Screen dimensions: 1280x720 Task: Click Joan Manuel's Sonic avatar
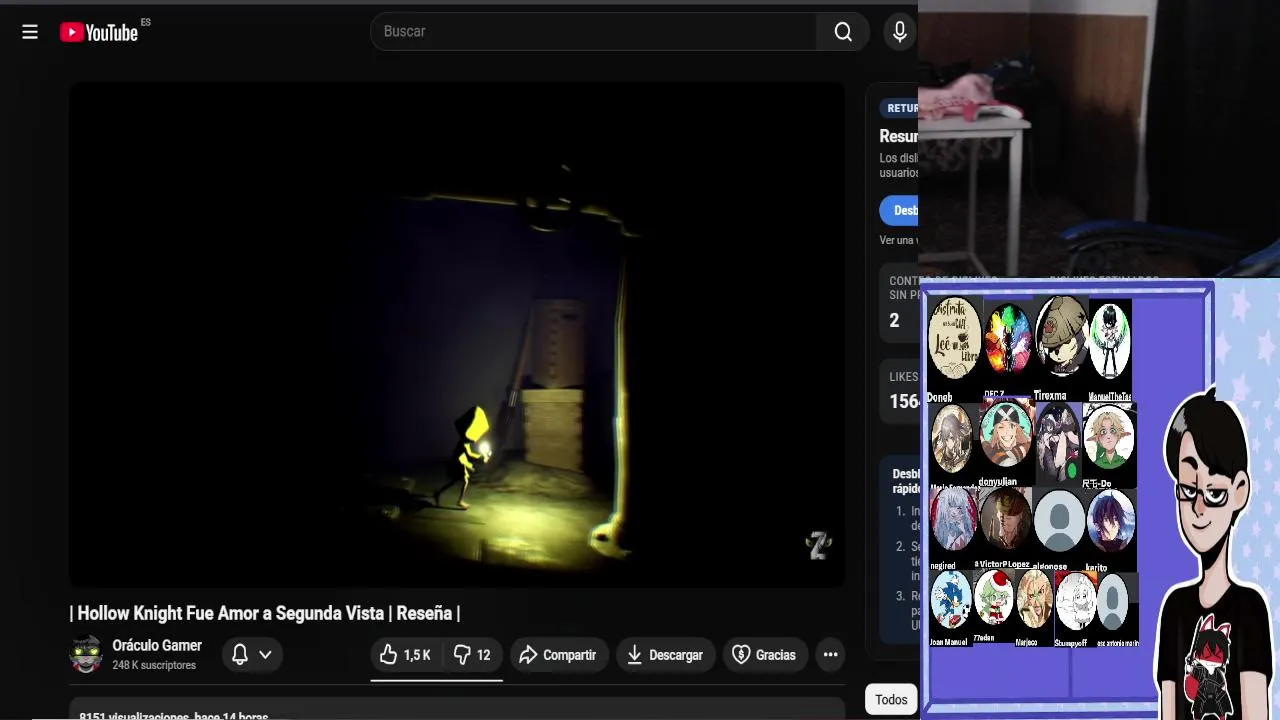951,600
